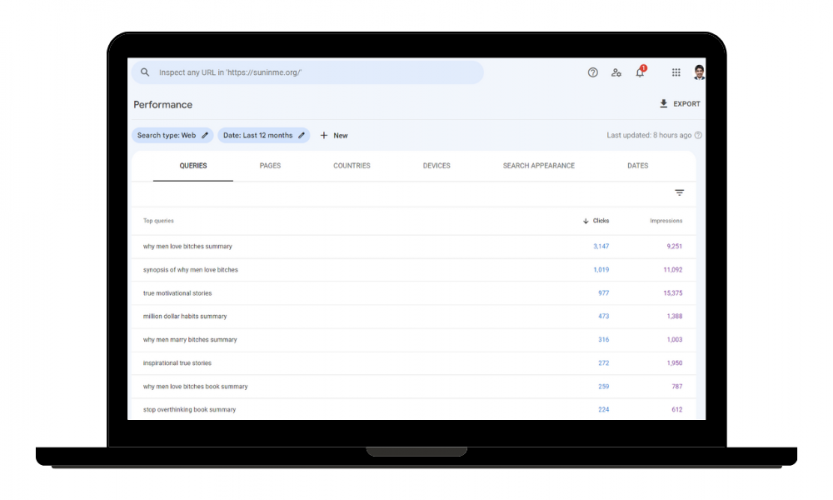Click the Top queries column label
Viewport: 833px width, 500px height.
158,221
